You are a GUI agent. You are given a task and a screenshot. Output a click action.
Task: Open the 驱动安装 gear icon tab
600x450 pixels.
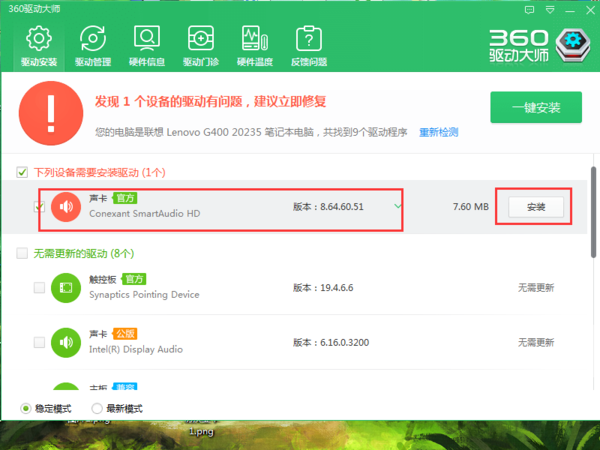click(x=39, y=46)
